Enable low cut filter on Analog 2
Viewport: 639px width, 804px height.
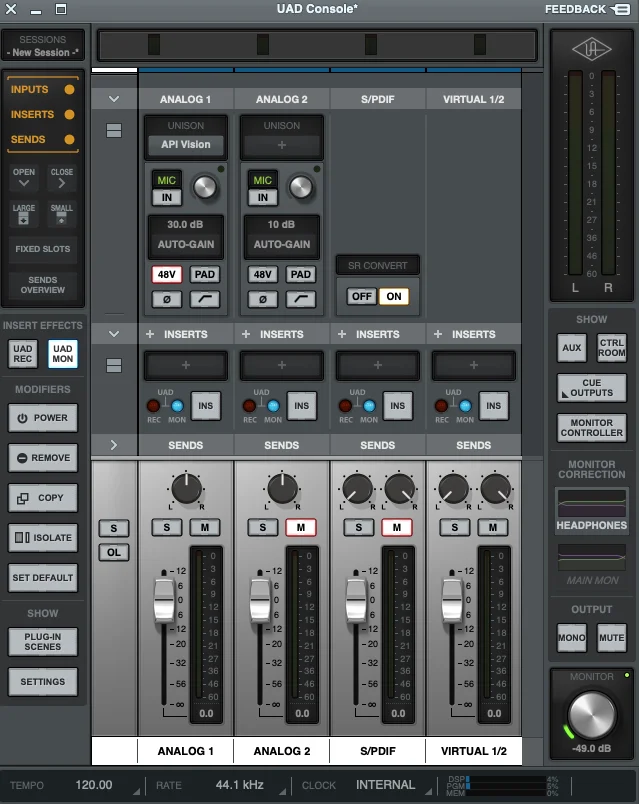click(x=301, y=299)
